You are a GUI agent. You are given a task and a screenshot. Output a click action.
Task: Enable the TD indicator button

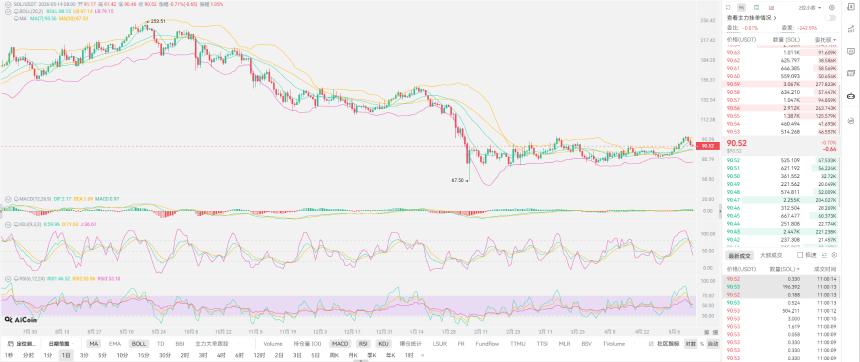tap(161, 344)
